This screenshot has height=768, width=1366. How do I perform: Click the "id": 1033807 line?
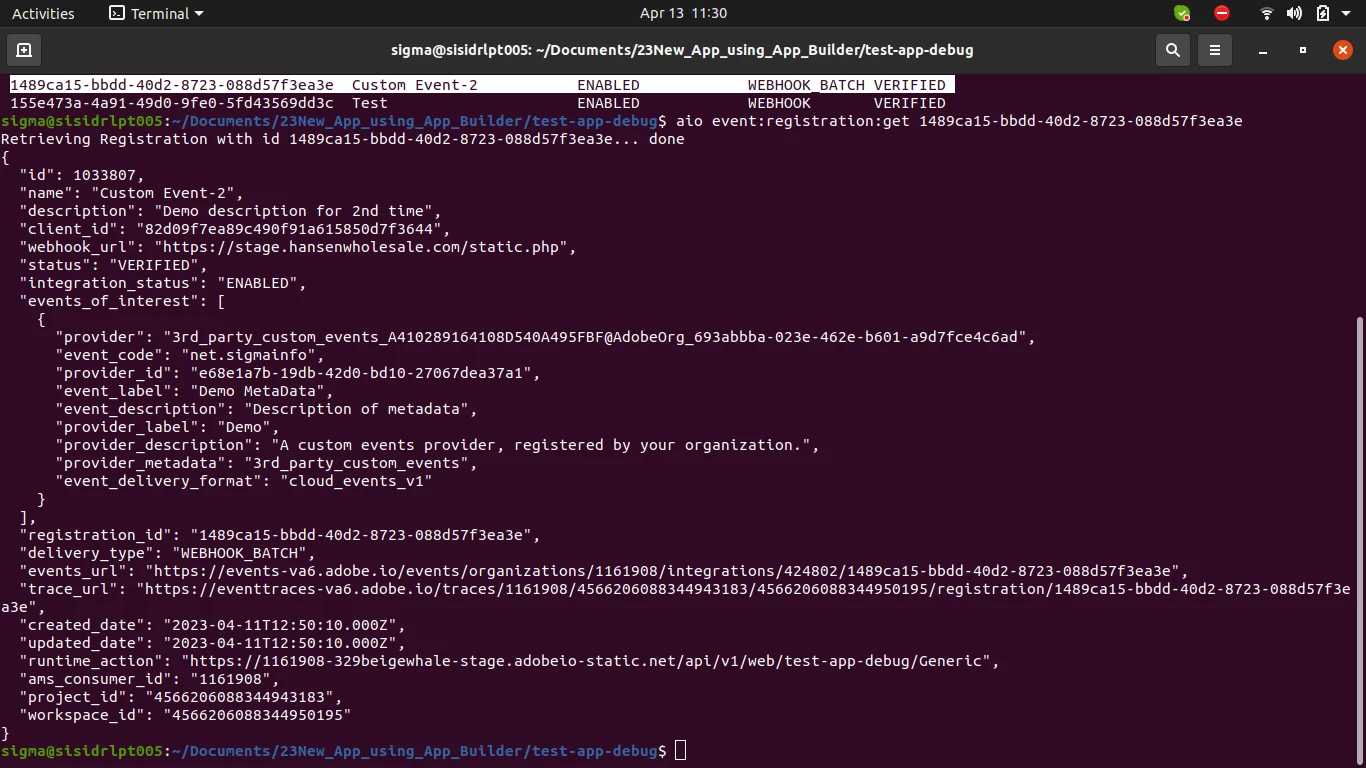[x=82, y=175]
